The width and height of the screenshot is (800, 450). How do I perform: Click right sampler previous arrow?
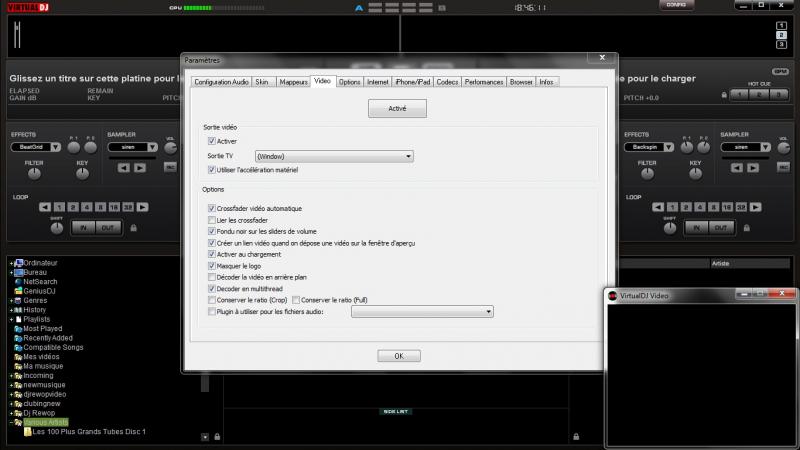point(737,168)
